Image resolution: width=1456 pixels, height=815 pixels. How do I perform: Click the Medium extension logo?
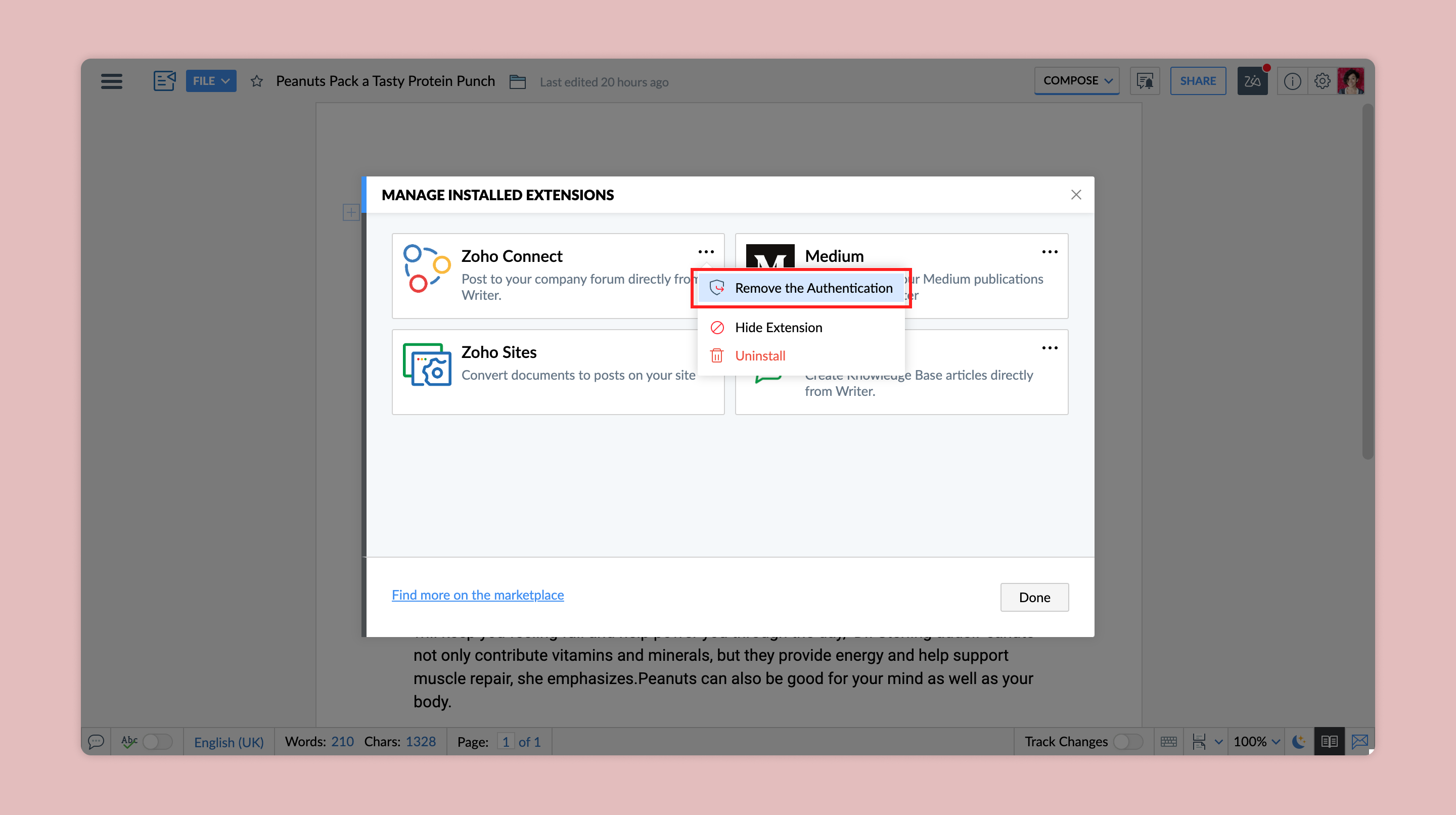point(770,256)
